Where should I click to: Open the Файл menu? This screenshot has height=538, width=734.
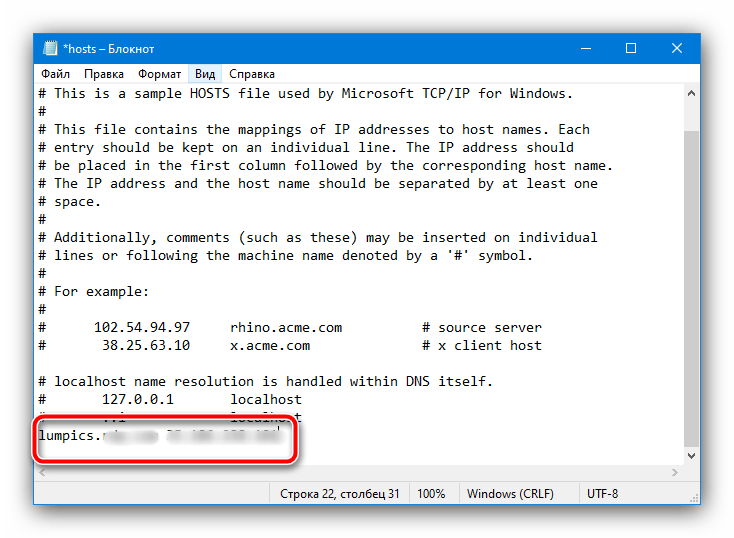pos(55,74)
